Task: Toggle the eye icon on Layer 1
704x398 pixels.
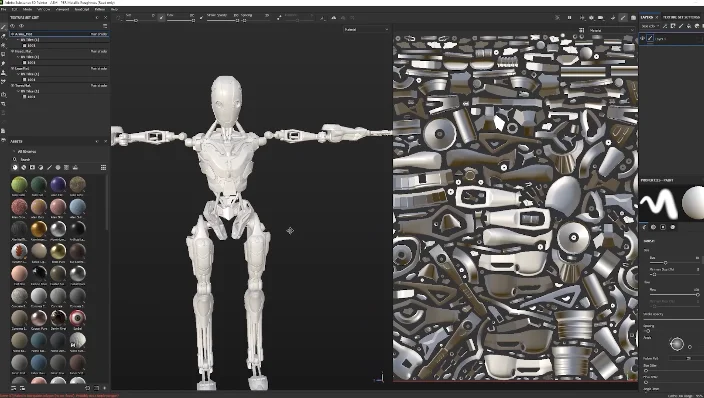Action: 642,39
